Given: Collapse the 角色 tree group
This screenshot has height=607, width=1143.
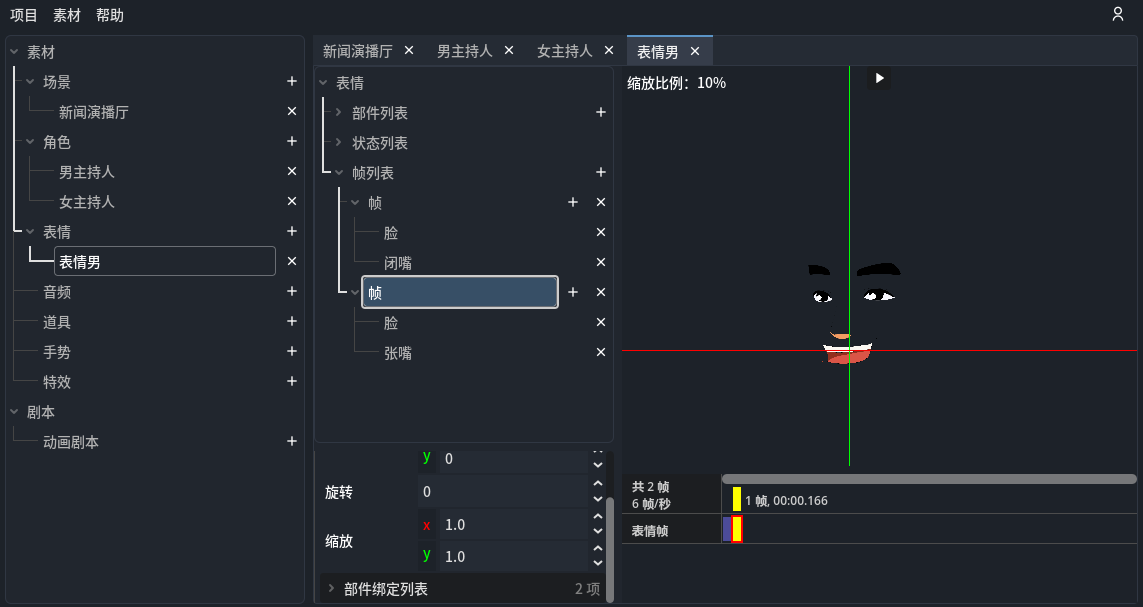Looking at the screenshot, I should click(30, 142).
